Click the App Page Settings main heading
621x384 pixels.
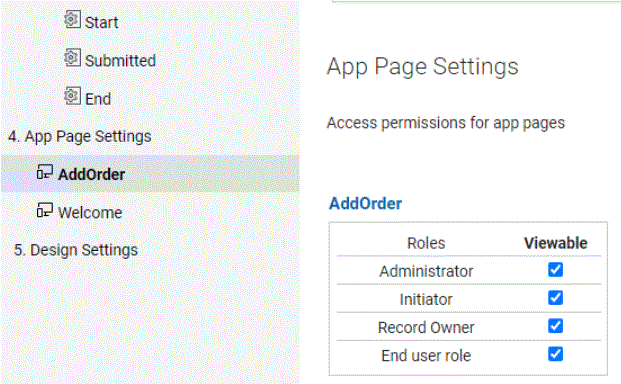tap(423, 67)
